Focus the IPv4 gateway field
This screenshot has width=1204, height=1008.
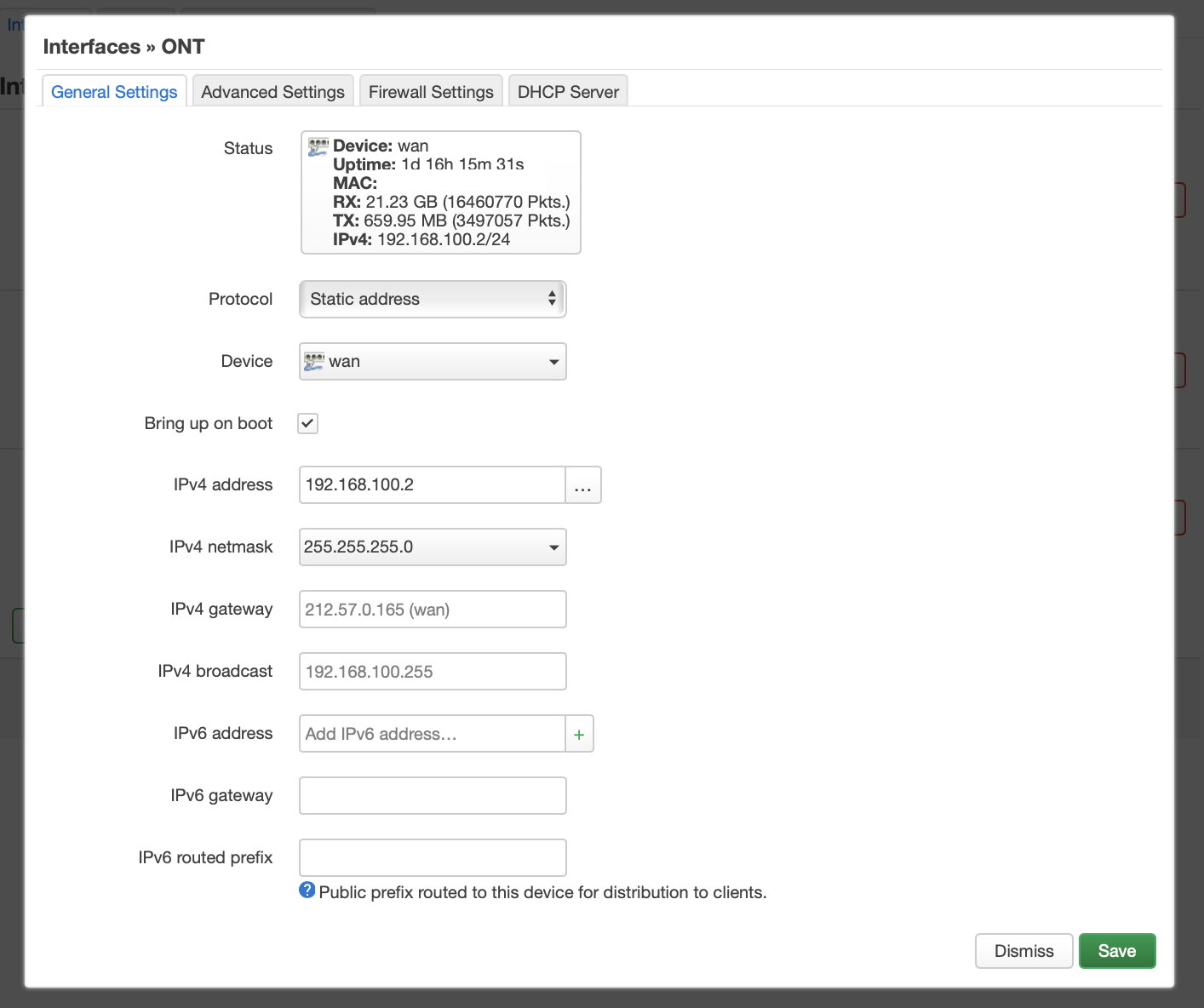point(433,609)
